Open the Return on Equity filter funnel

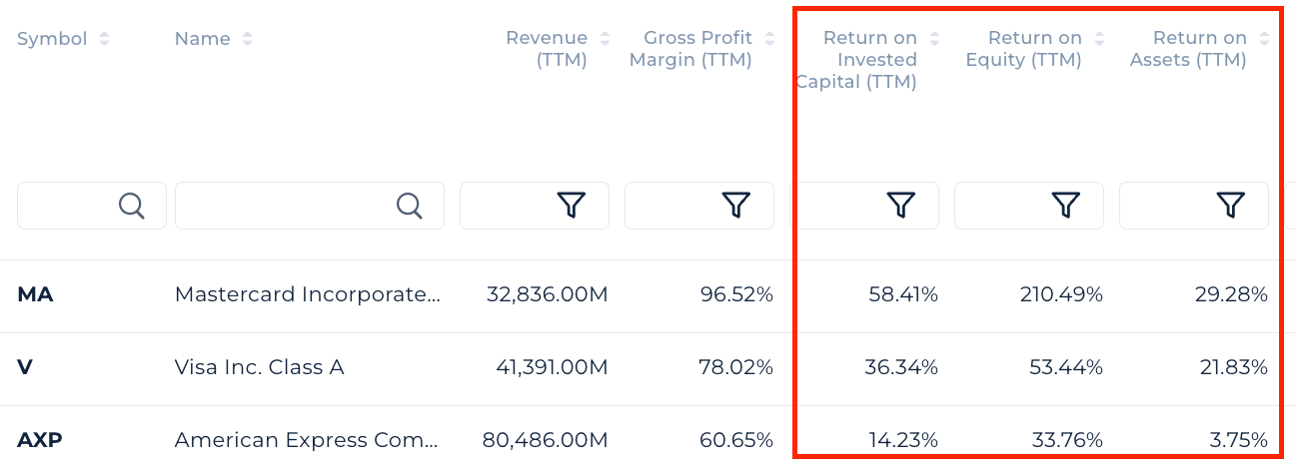pyautogui.click(x=1066, y=205)
